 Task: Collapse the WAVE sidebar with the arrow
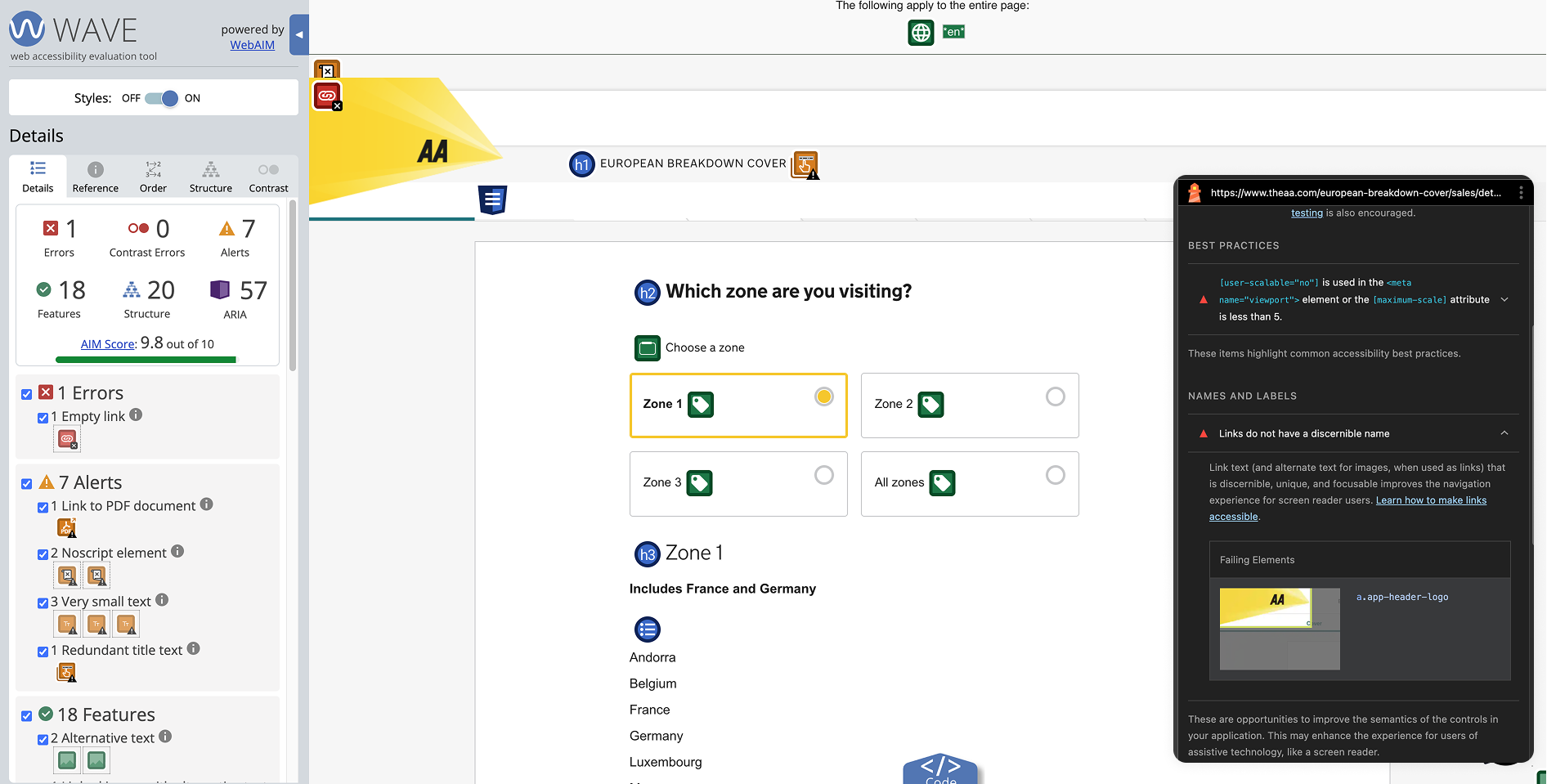pos(298,34)
